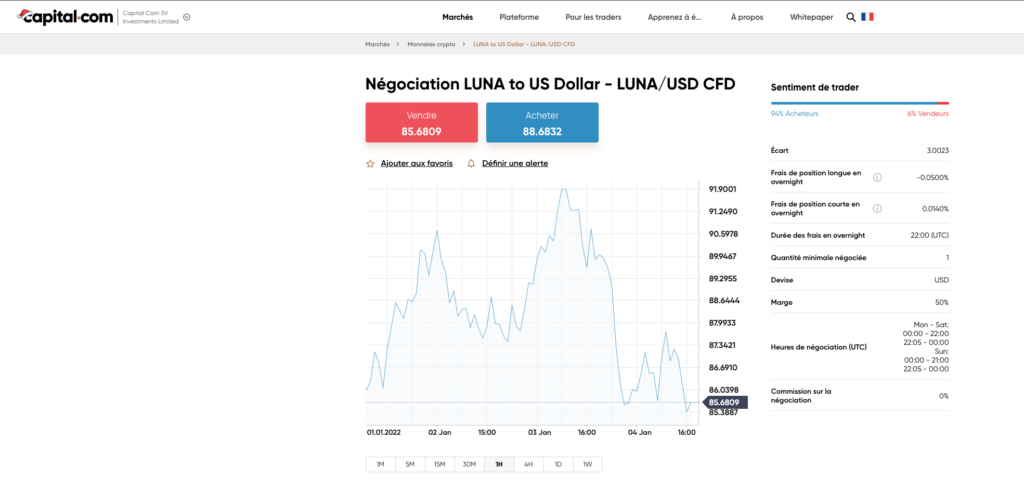
Task: Select the 1W chart timeframe
Action: click(588, 465)
